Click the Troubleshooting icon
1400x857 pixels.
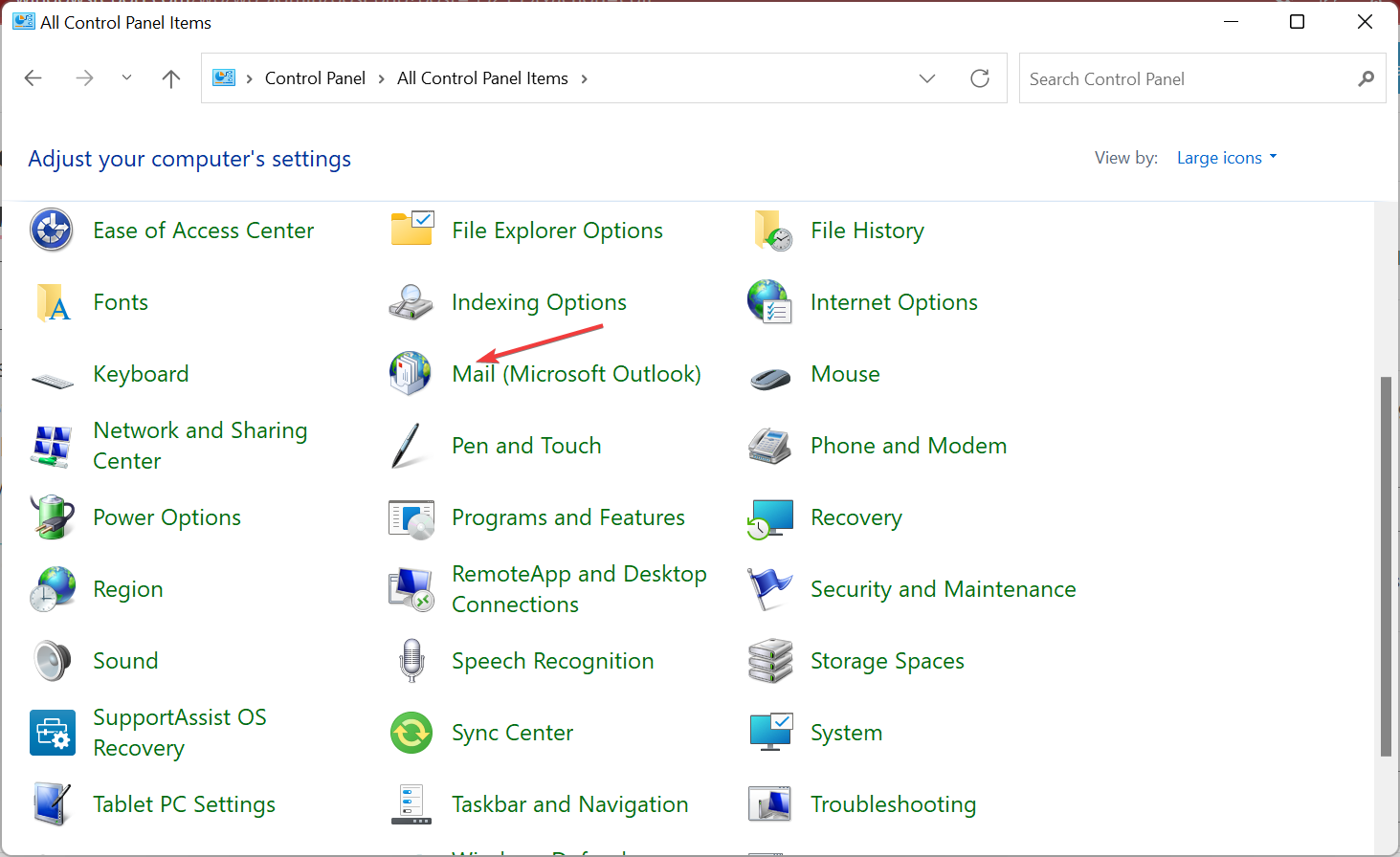pyautogui.click(x=770, y=804)
